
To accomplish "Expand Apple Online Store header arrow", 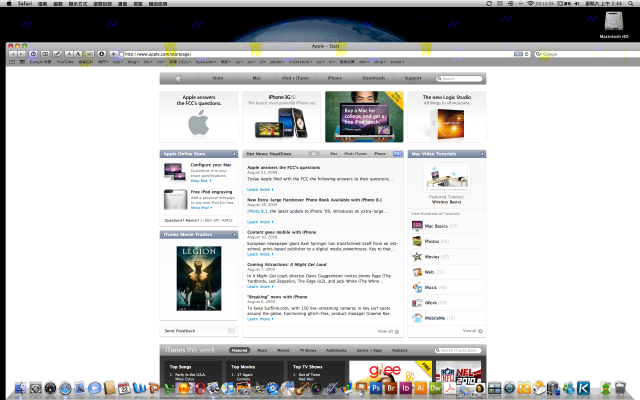I will [x=234, y=154].
